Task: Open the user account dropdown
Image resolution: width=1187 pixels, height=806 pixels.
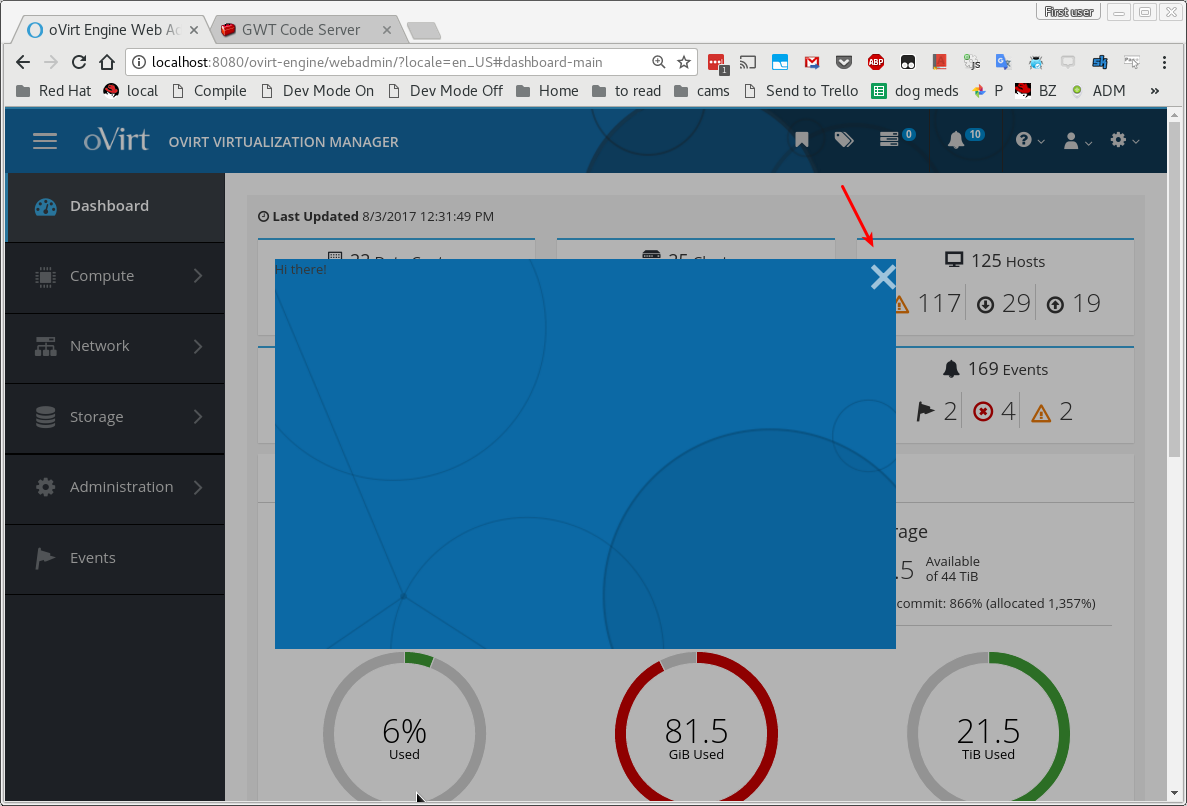Action: [x=1077, y=141]
